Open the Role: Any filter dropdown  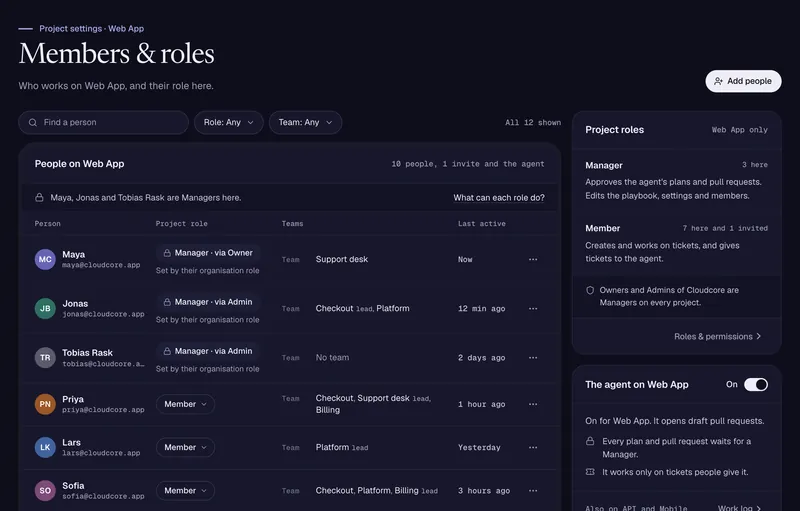coord(229,122)
